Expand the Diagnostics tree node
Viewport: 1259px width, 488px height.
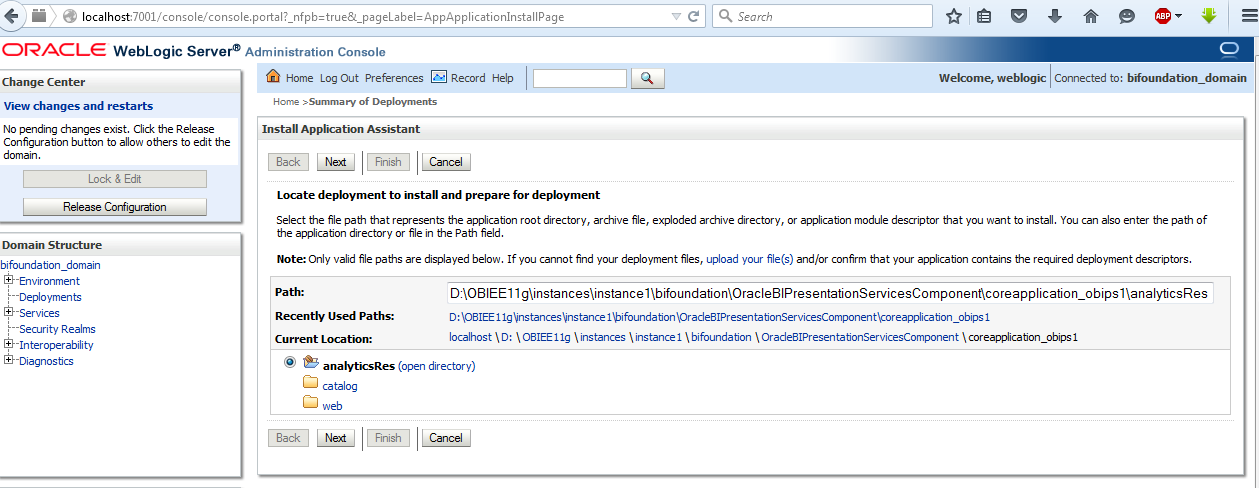pyautogui.click(x=8, y=361)
